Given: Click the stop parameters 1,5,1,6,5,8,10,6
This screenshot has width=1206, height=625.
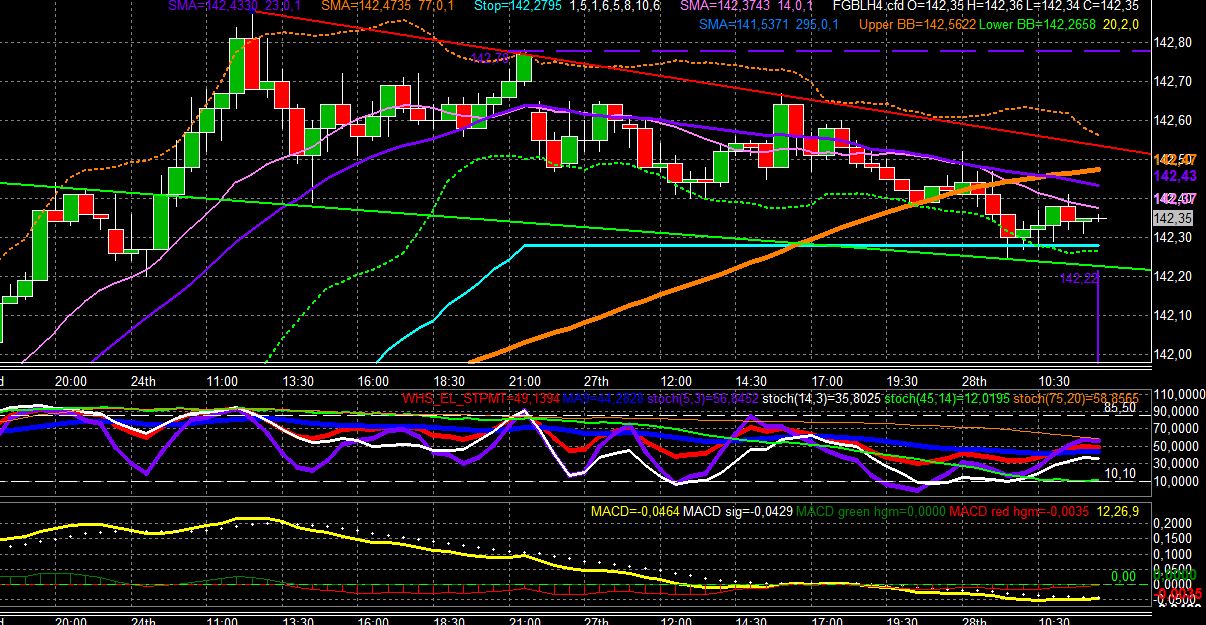Looking at the screenshot, I should (614, 6).
